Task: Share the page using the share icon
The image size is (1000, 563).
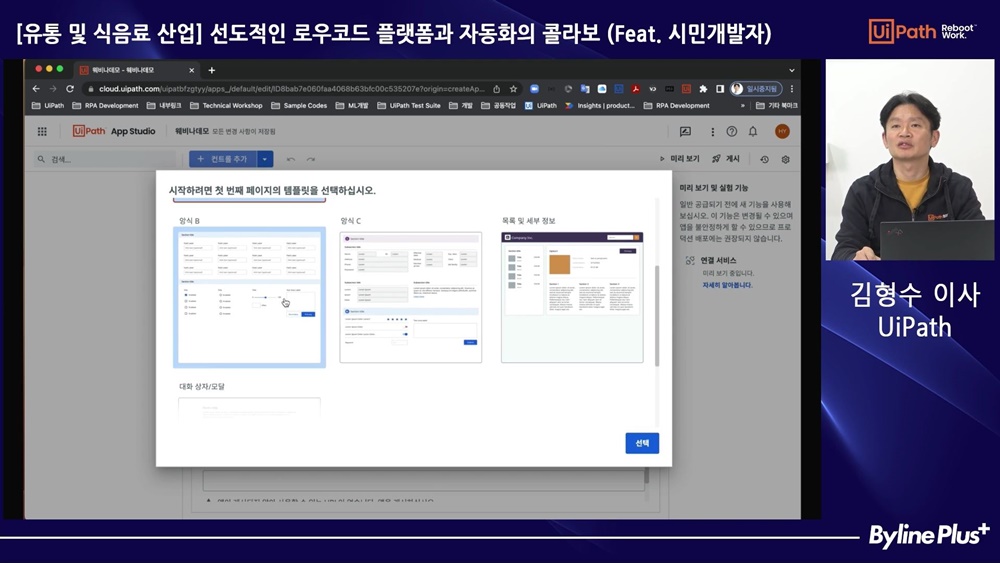Action: pyautogui.click(x=496, y=89)
